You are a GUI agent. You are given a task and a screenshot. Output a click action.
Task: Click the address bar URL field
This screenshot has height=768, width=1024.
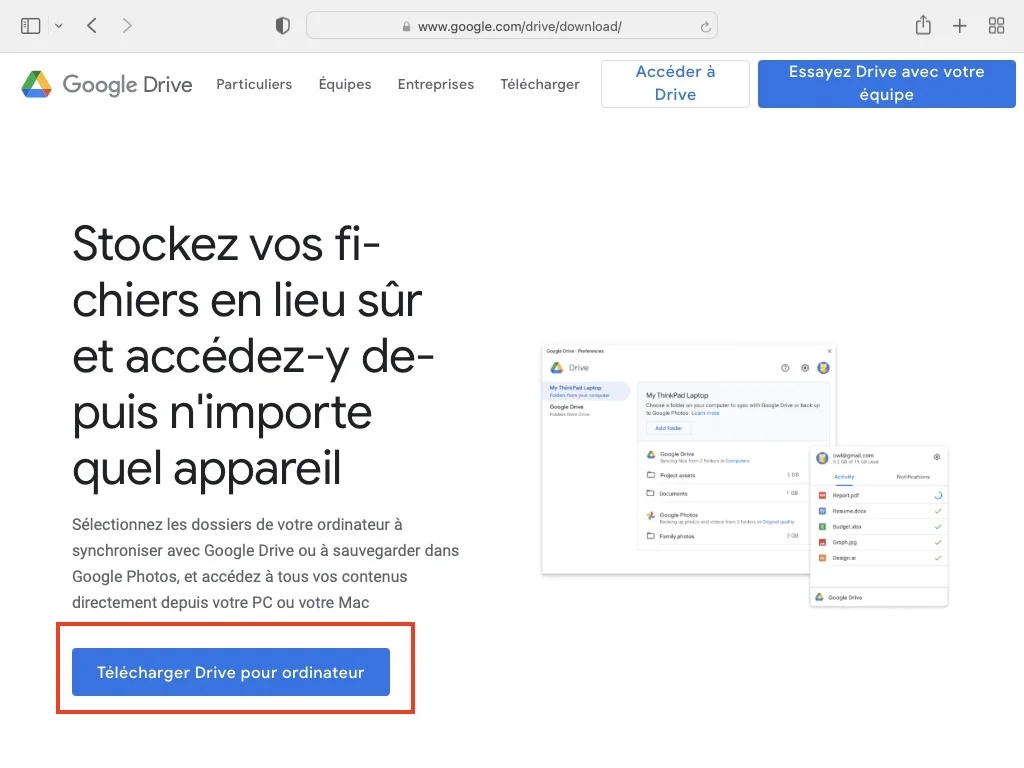[x=512, y=26]
